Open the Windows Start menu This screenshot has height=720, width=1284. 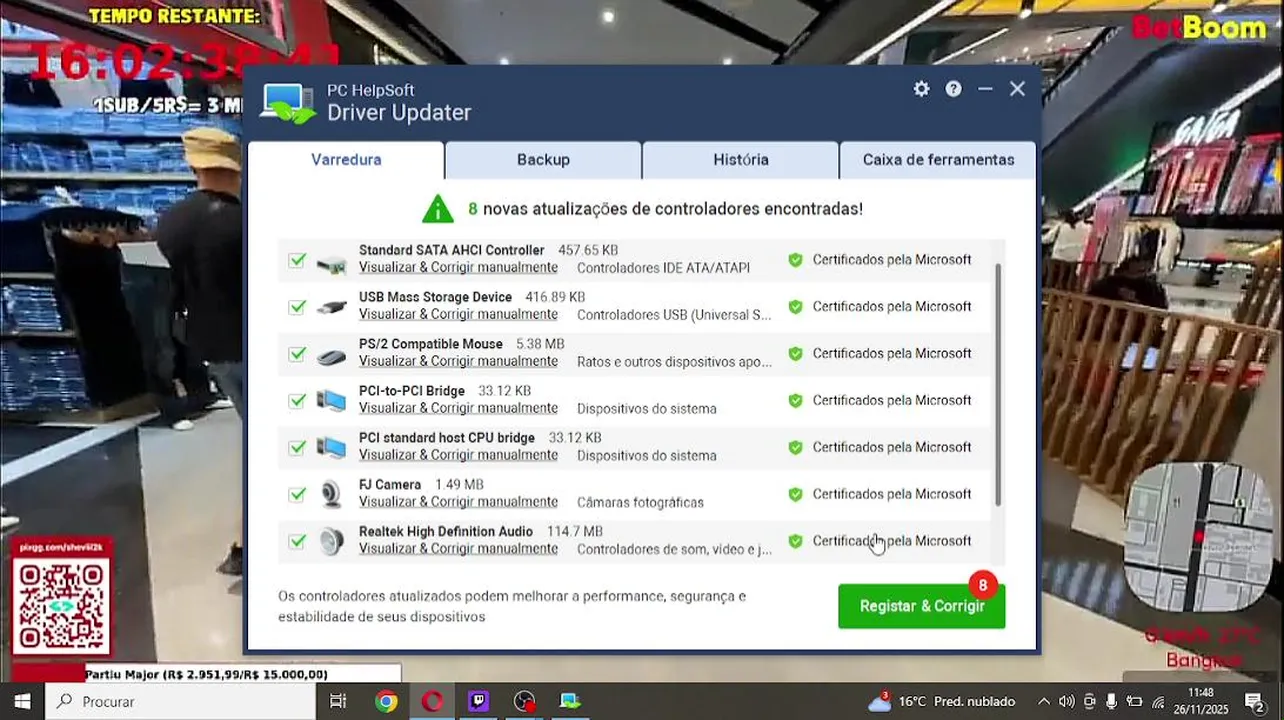click(22, 701)
